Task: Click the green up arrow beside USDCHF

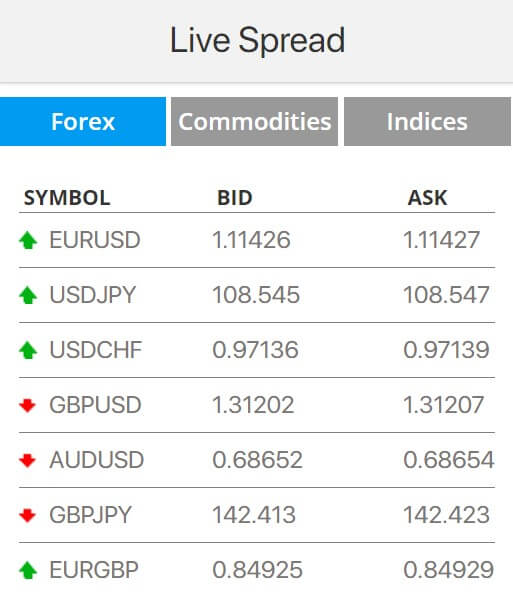Action: tap(28, 350)
